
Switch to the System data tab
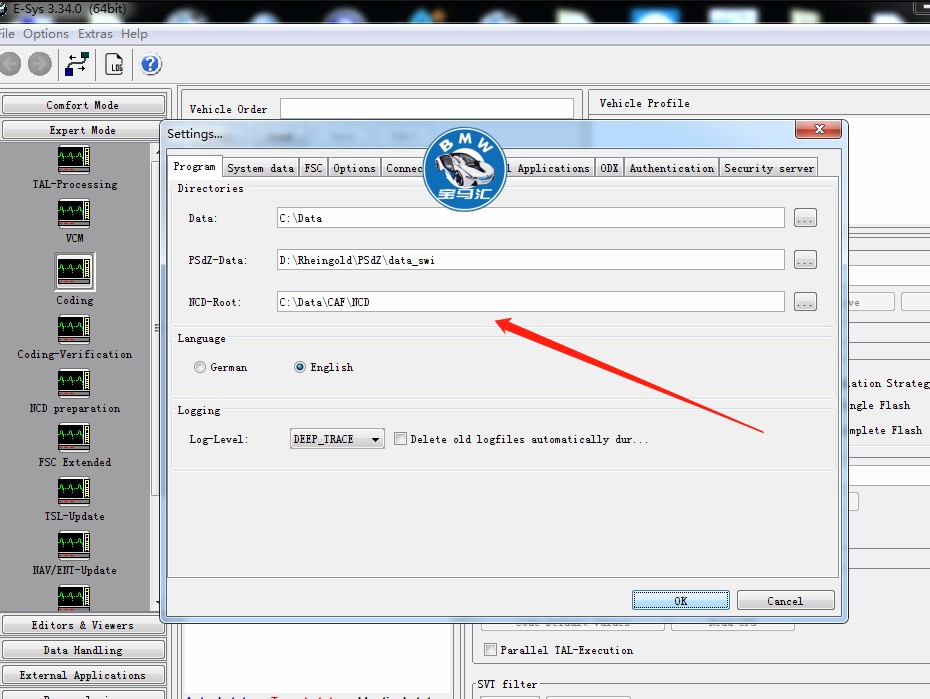coord(260,168)
